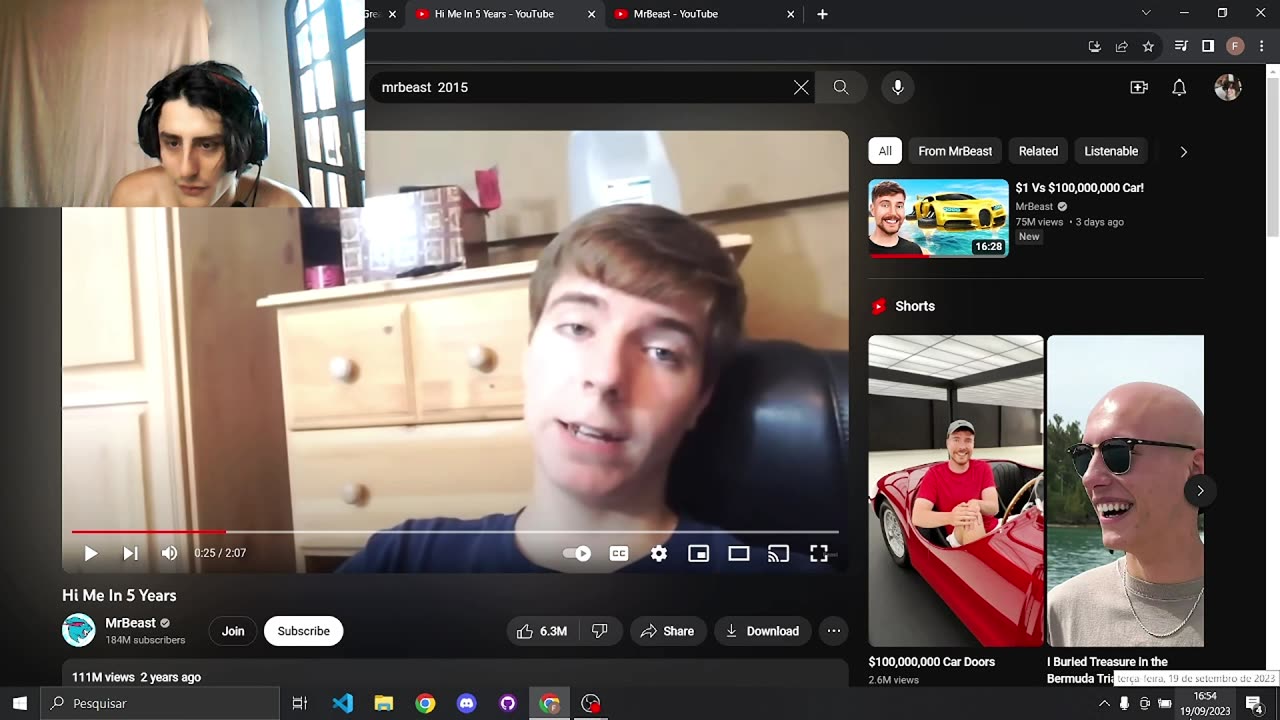Viewport: 1280px width, 720px height.
Task: Open the Chrome three-dot menu
Action: pyautogui.click(x=1262, y=46)
